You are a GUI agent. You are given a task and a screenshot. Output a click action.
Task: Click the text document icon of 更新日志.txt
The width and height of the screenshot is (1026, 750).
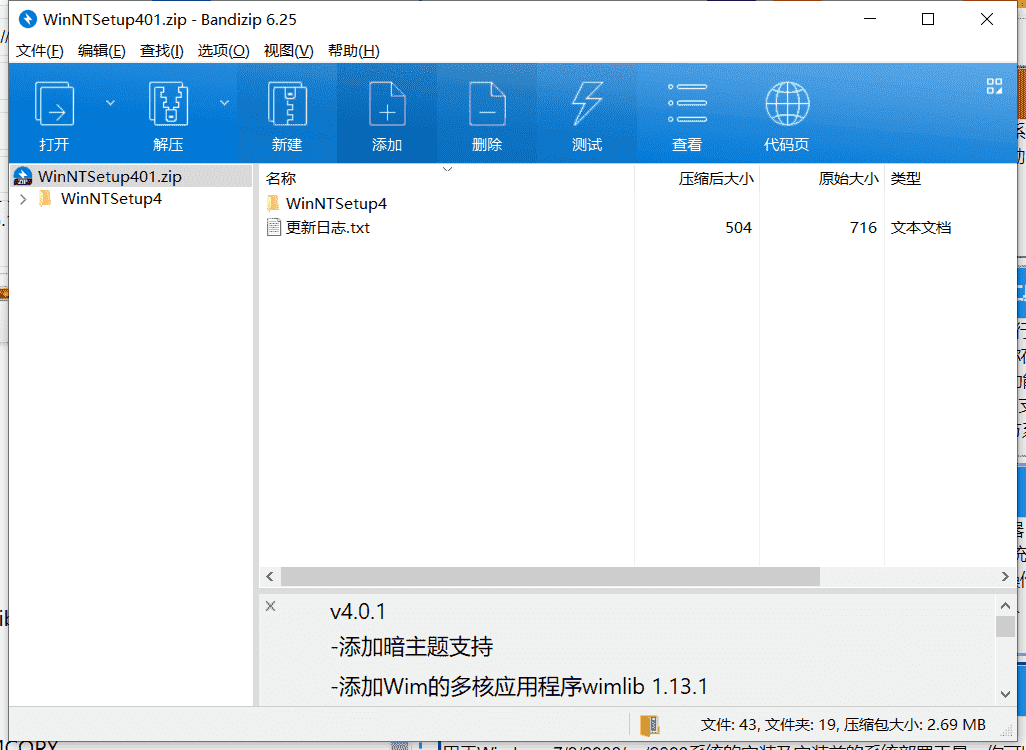pyautogui.click(x=274, y=227)
